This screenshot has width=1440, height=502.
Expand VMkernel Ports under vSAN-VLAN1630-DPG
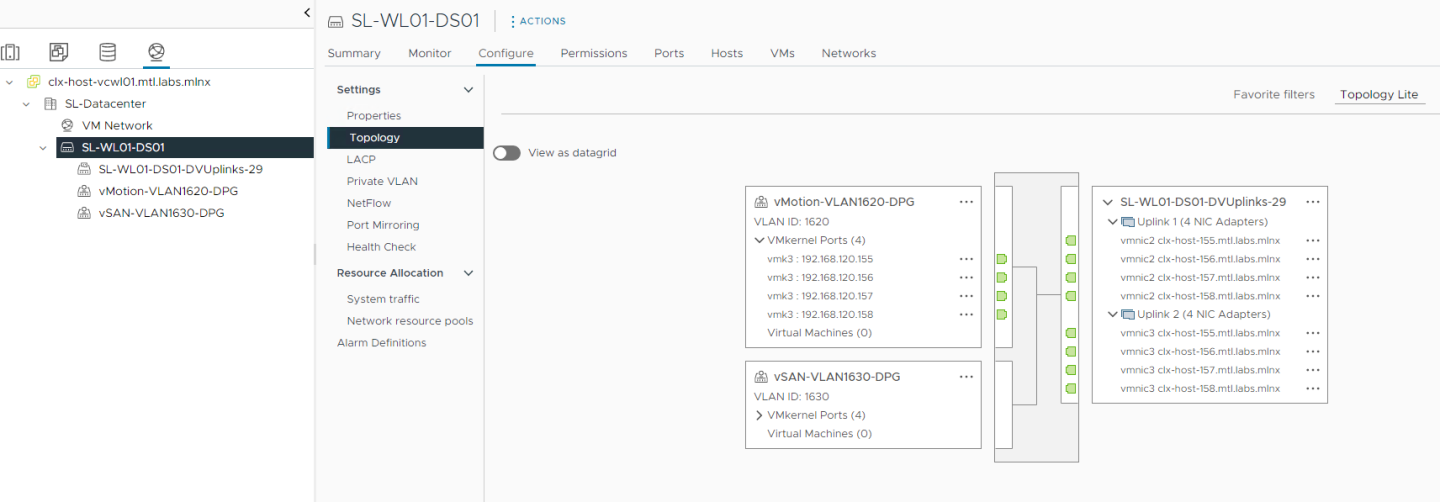pyautogui.click(x=759, y=415)
